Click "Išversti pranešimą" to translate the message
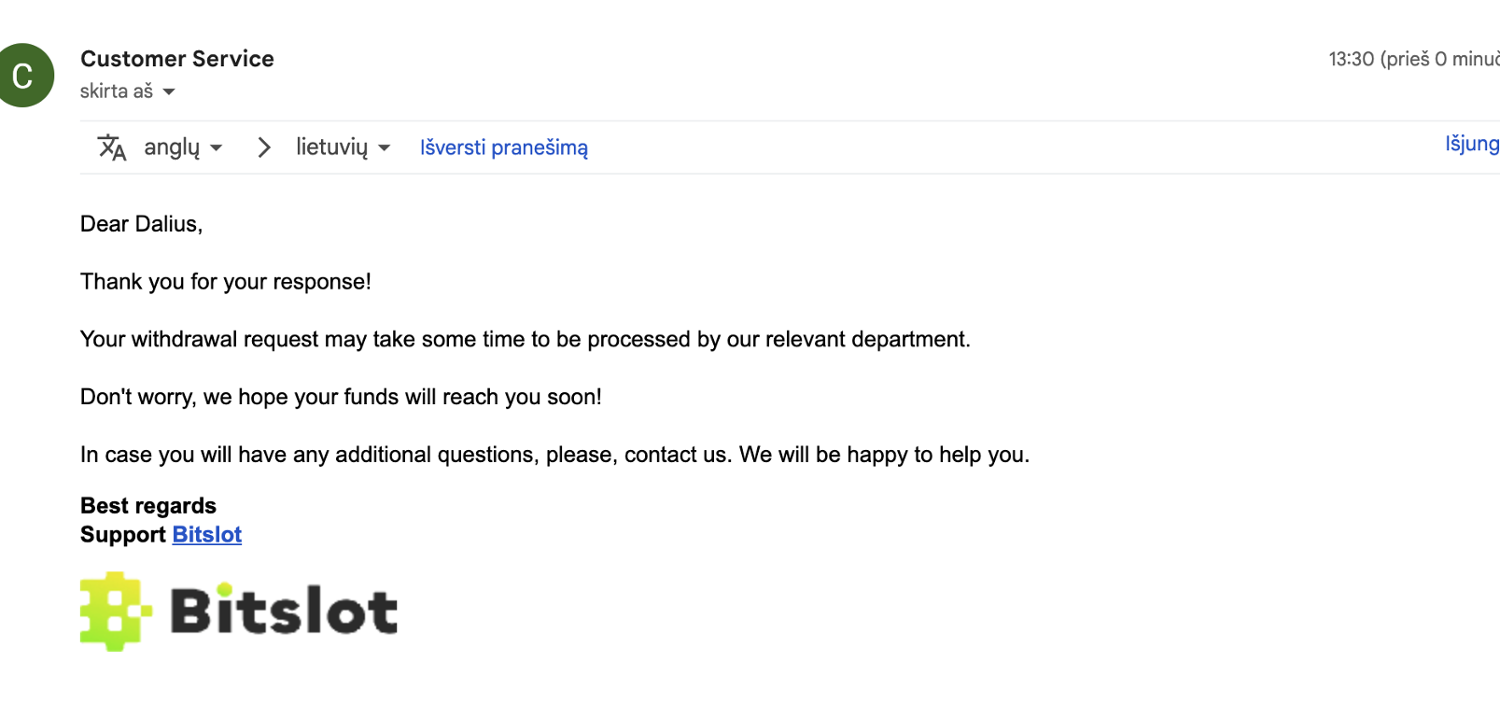Viewport: 1500px width, 703px height. (504, 148)
